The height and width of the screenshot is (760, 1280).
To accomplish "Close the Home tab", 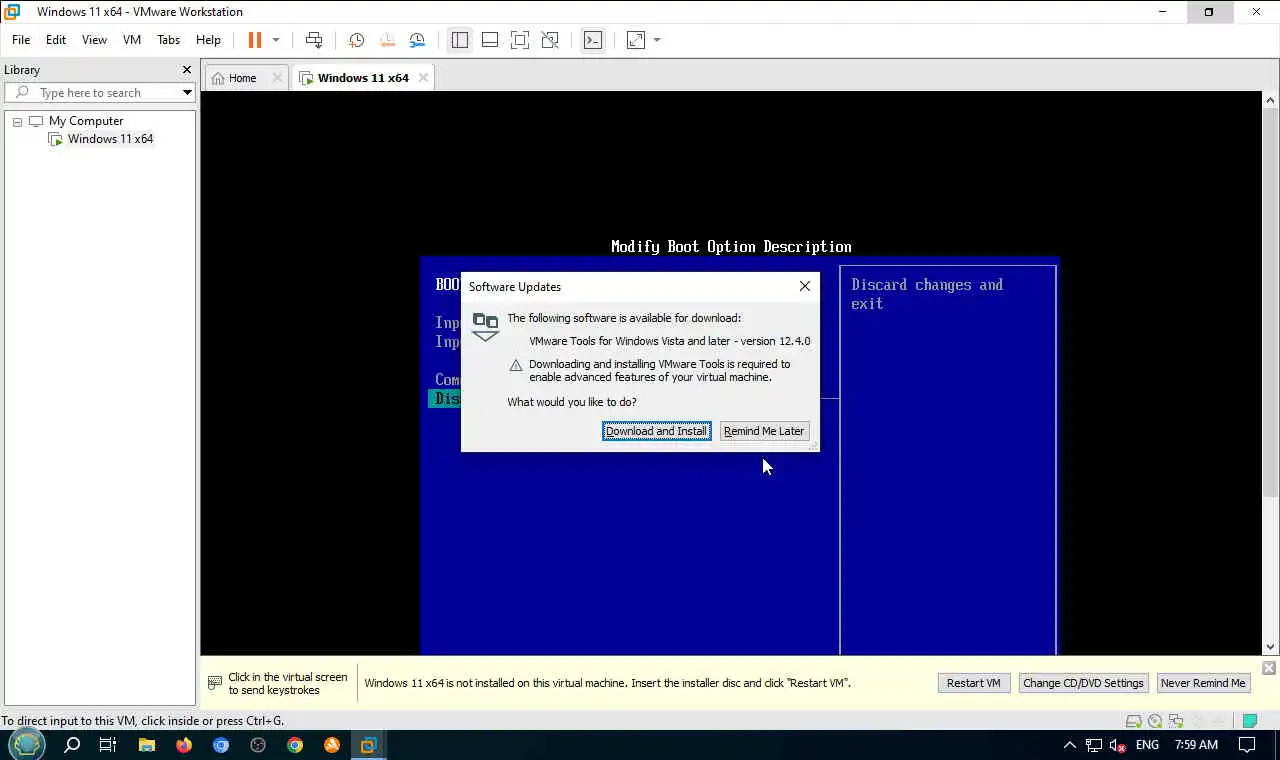I will coord(277,77).
